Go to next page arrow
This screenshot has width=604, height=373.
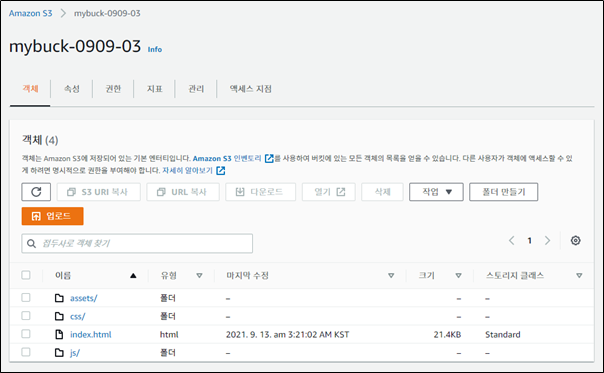(547, 240)
